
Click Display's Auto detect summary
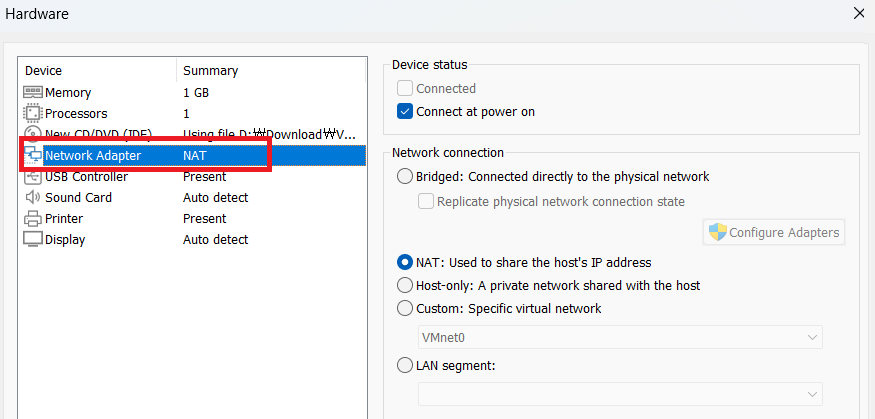pyautogui.click(x=215, y=240)
